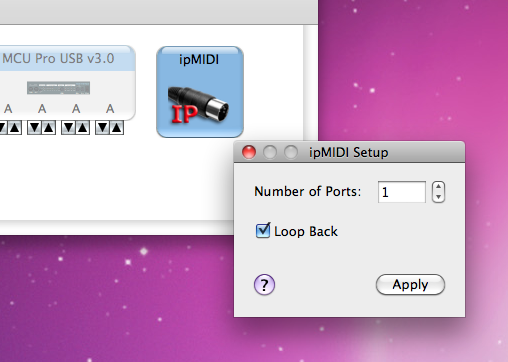Increase Number of Ports with stepper up arrow
This screenshot has width=508, height=362.
[438, 187]
